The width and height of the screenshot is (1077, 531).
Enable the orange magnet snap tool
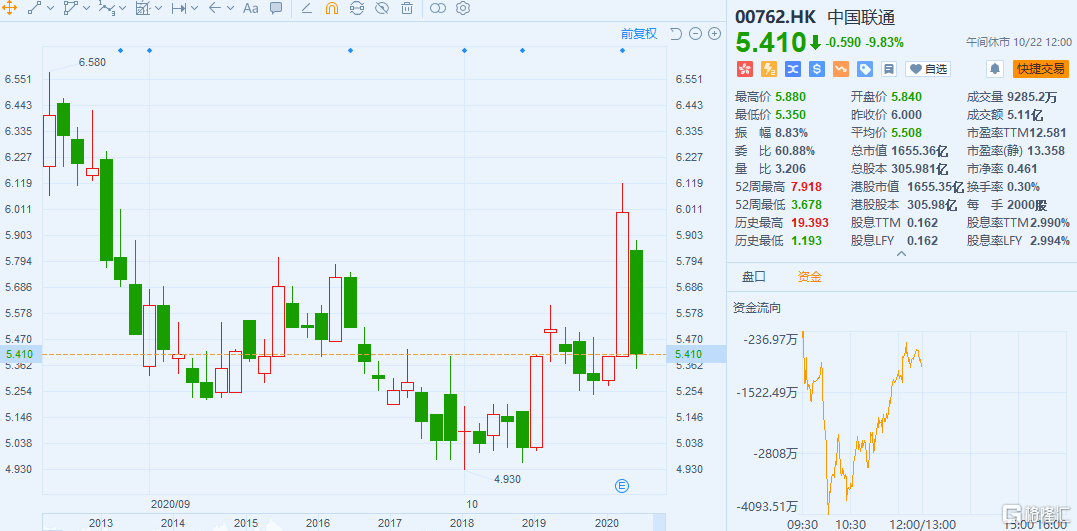[333, 8]
